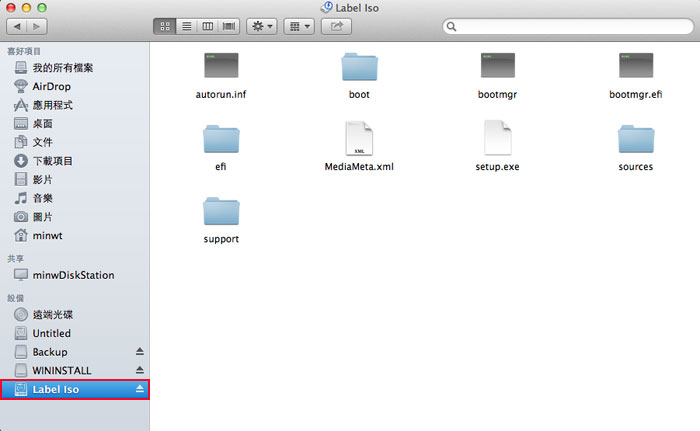Select the efi folder icon

(x=221, y=139)
